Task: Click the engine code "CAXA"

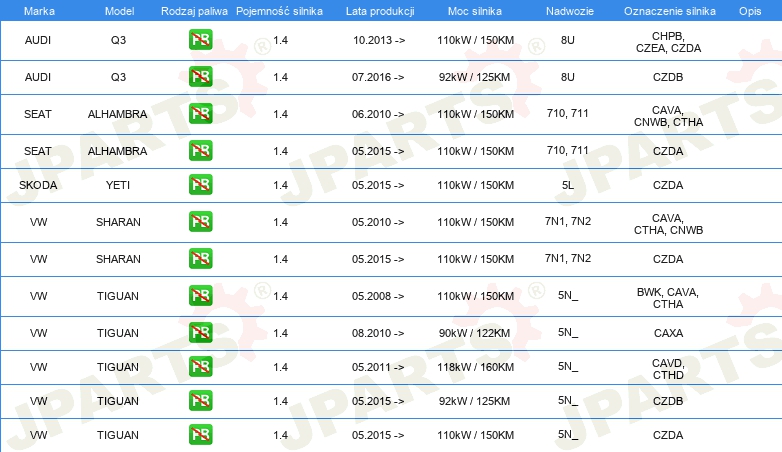Action: pos(668,333)
